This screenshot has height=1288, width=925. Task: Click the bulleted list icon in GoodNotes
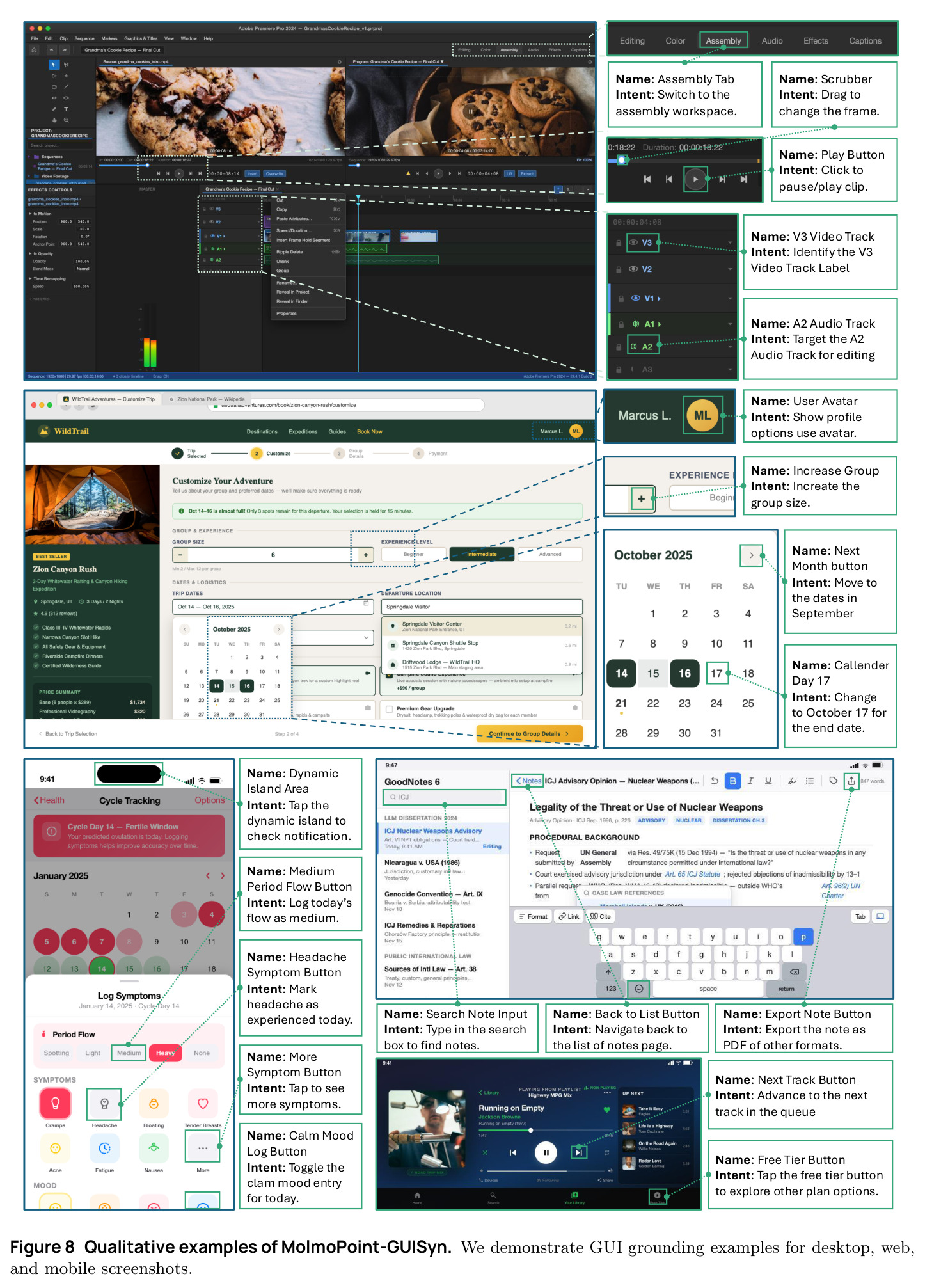pyautogui.click(x=810, y=781)
